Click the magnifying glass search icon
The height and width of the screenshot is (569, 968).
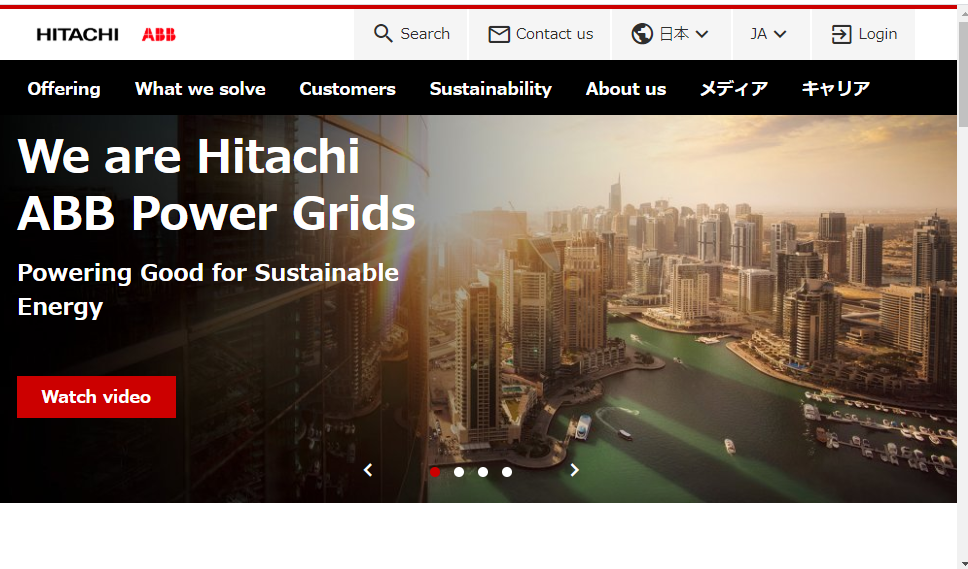[x=383, y=34]
